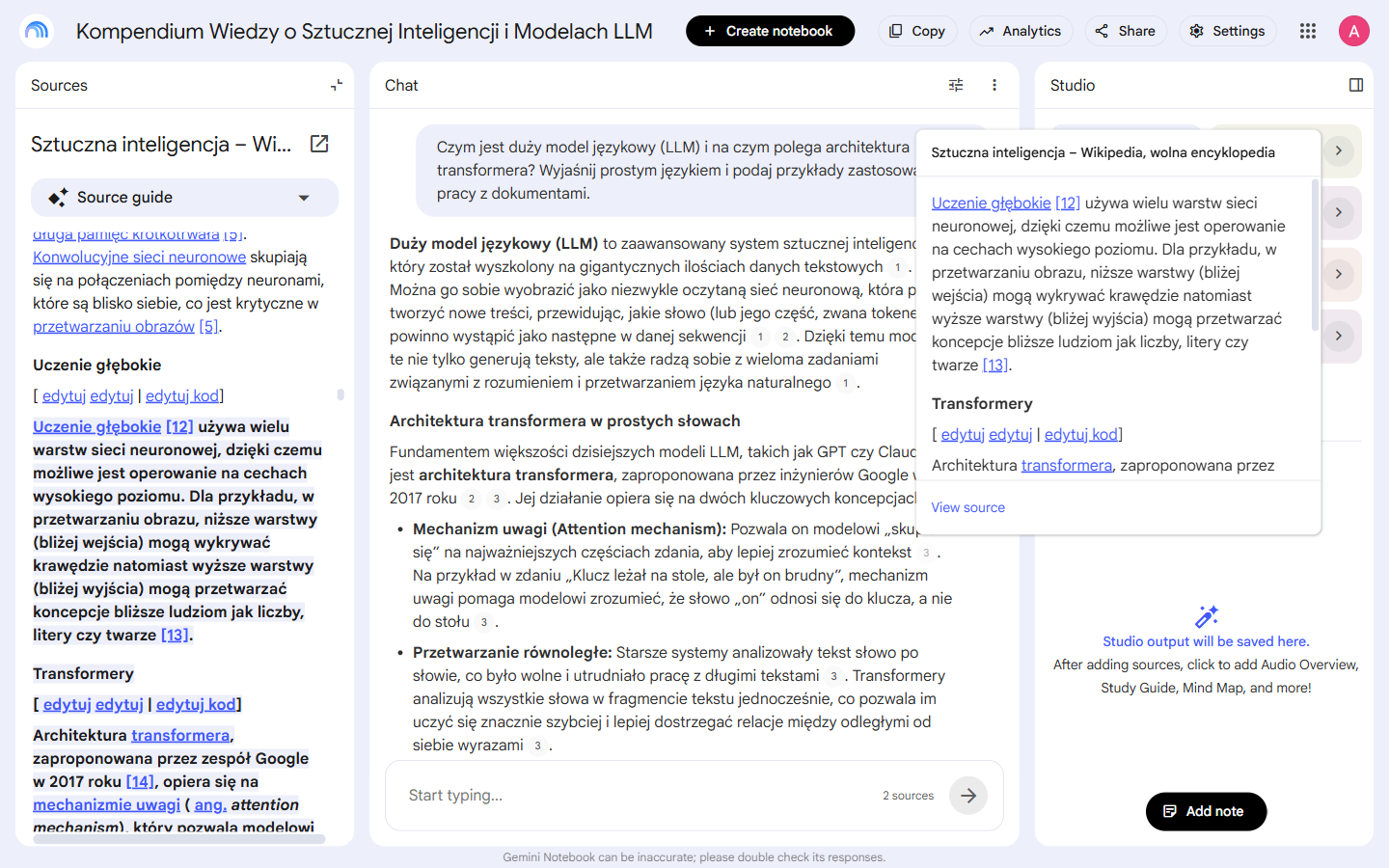The width and height of the screenshot is (1389, 868).
Task: Click View source in the citation popup
Action: [967, 507]
